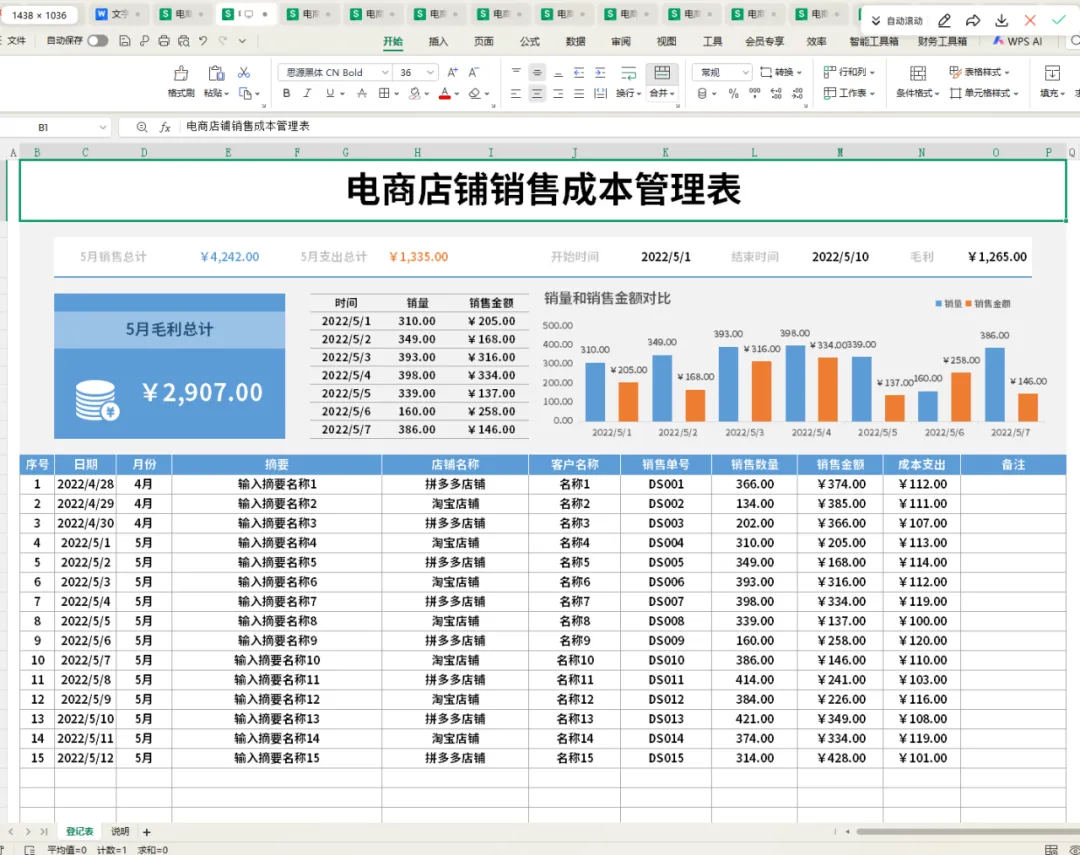
Task: Click the Paste (粘贴) clipboard icon
Action: pos(216,73)
